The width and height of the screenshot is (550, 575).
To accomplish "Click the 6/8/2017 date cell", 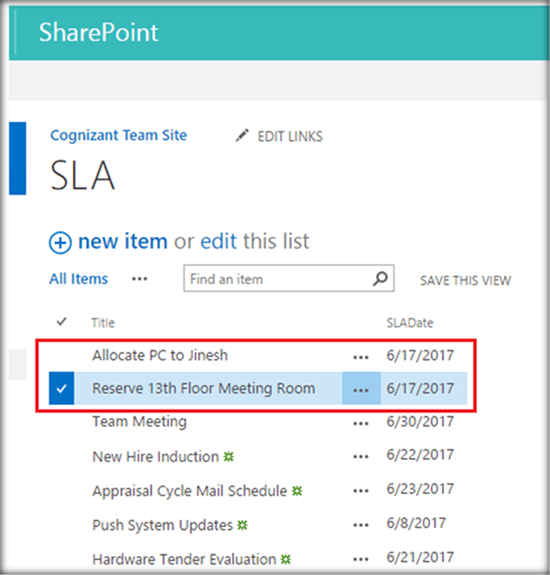I will point(416,523).
